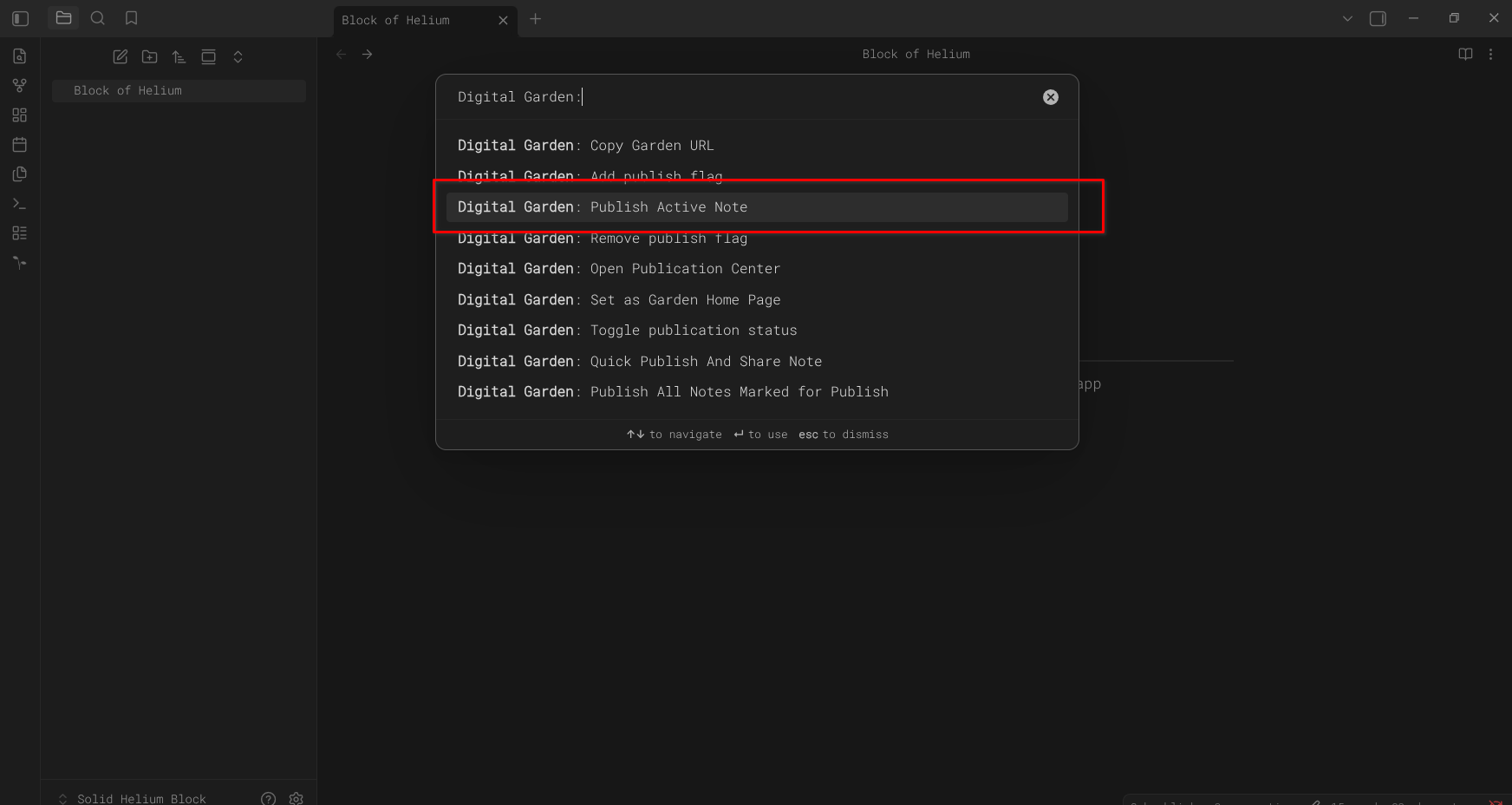1512x805 pixels.
Task: Open the help icon in sidebar footer
Action: click(269, 798)
